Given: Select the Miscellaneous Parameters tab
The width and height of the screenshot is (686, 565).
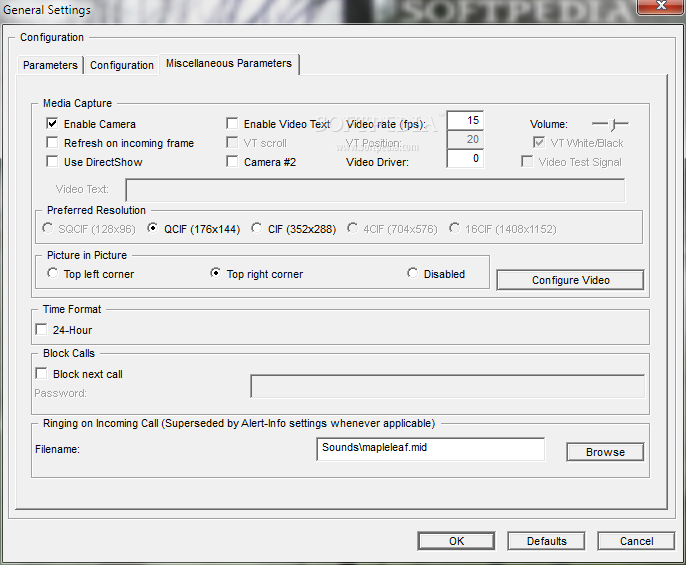Looking at the screenshot, I should [229, 63].
